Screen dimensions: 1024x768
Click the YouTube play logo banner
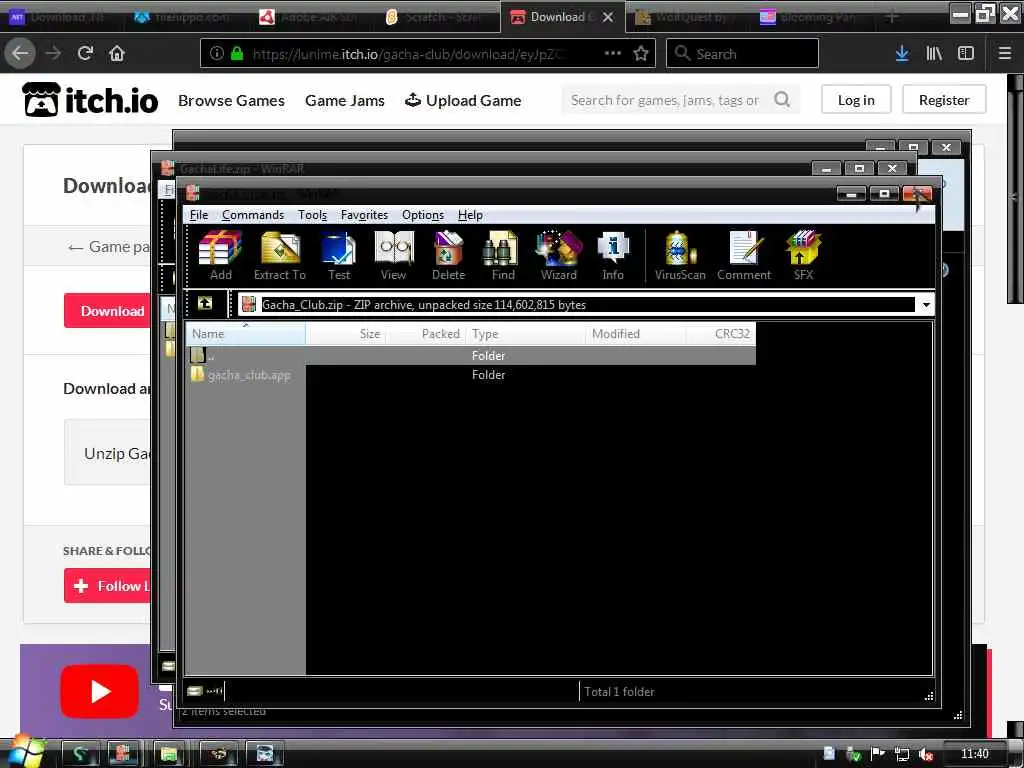99,691
